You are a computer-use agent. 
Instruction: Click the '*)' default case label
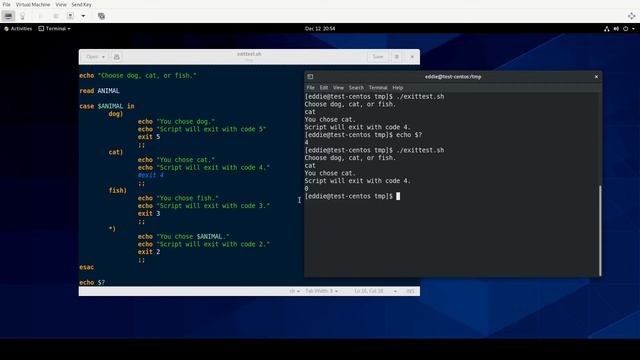click(112, 229)
